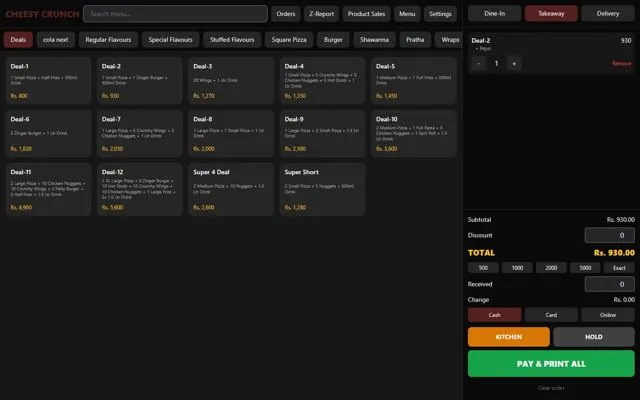Switch to the Burger category
This screenshot has height=400, width=640.
tap(333, 40)
